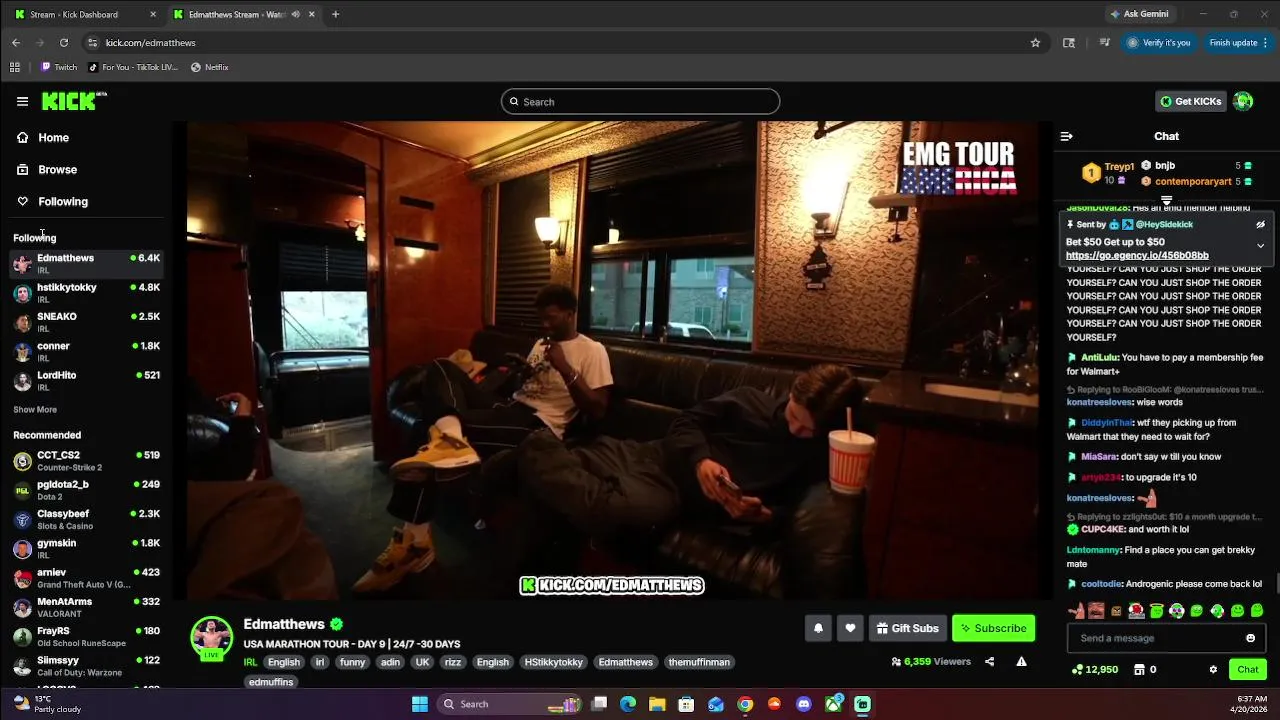Open conner channel in sidebar

[85, 351]
